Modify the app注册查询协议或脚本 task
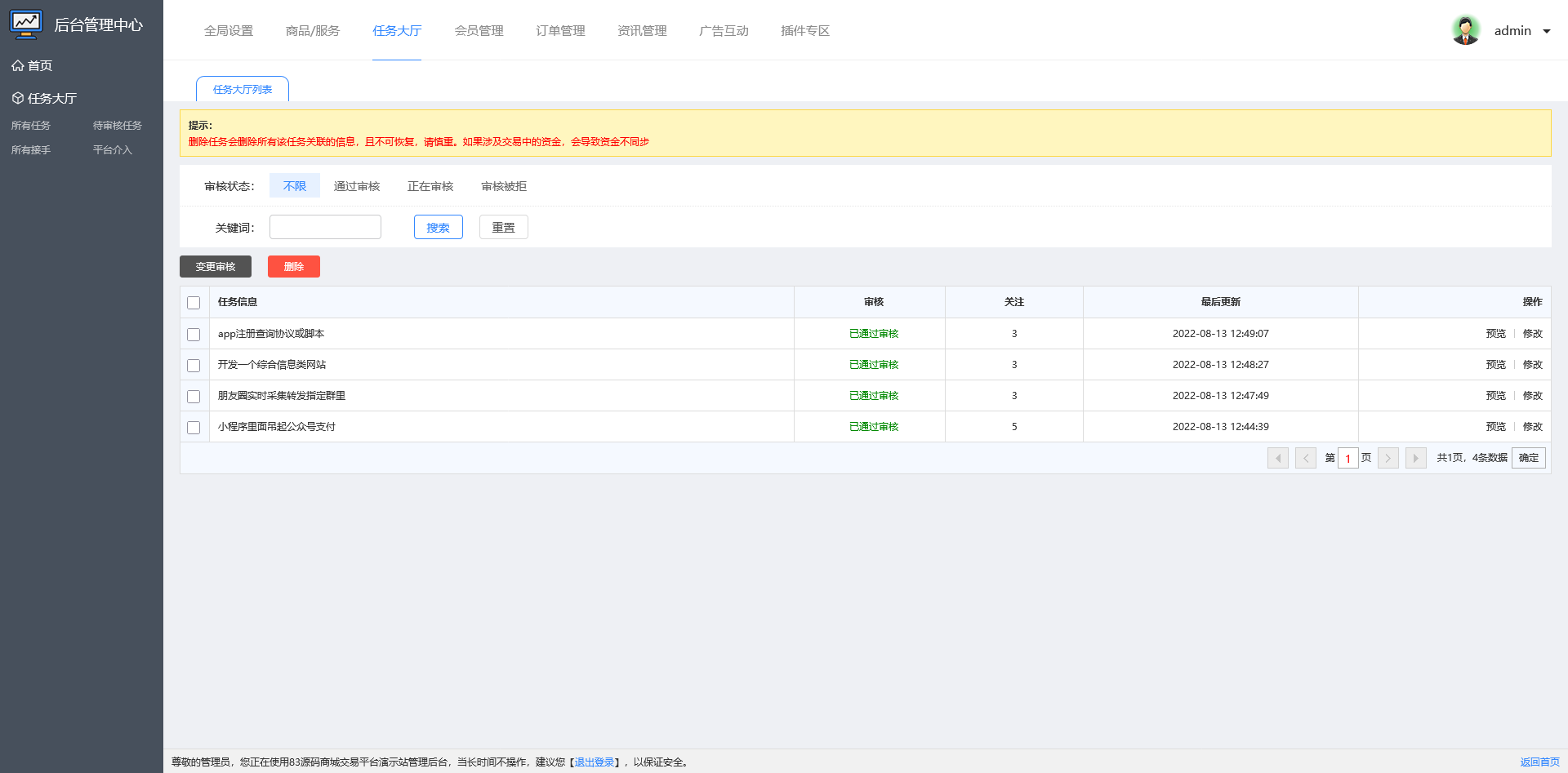Screen dimensions: 1568x773 click(1533, 334)
